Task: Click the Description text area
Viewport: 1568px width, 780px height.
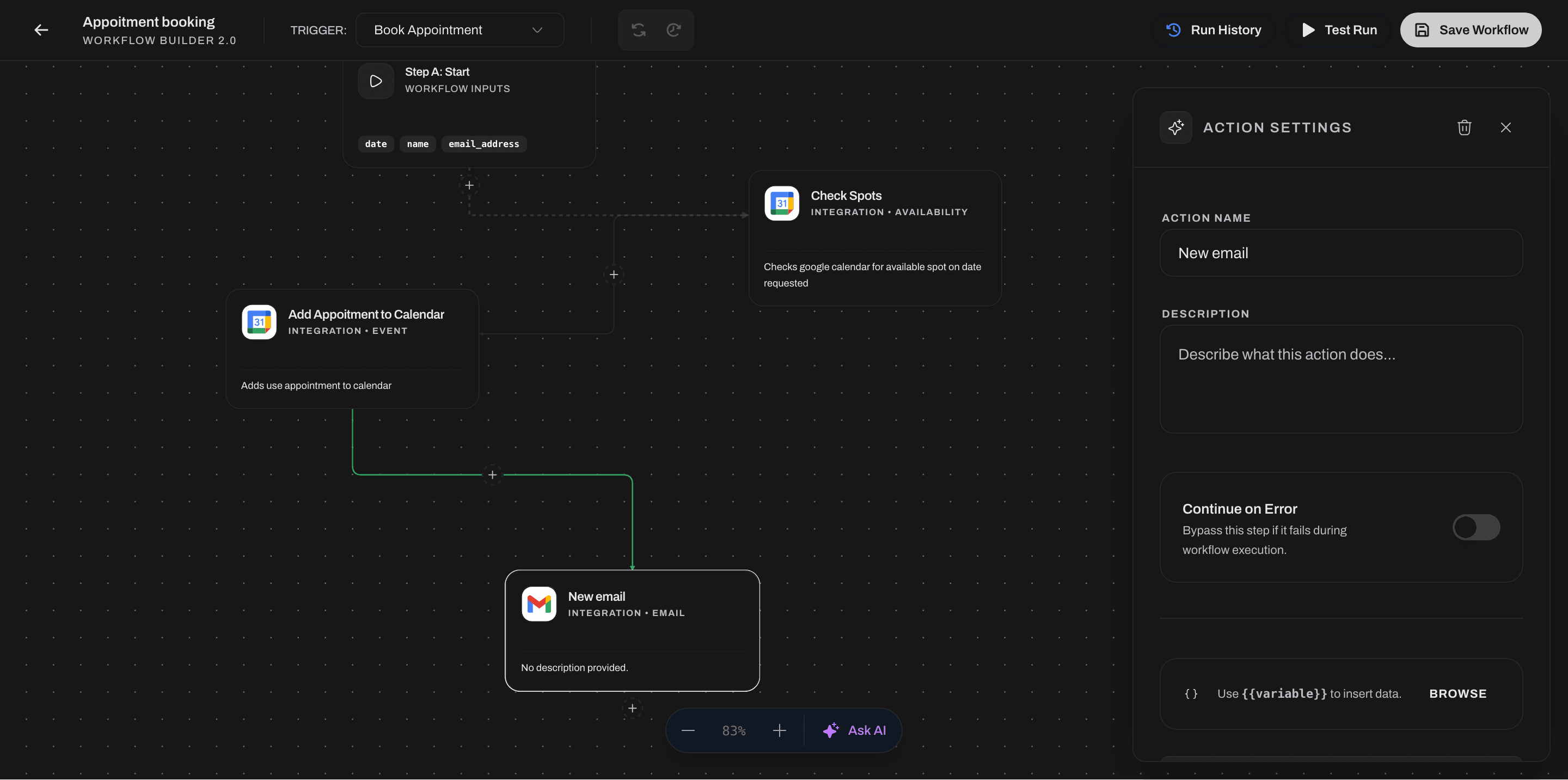Action: [1342, 379]
